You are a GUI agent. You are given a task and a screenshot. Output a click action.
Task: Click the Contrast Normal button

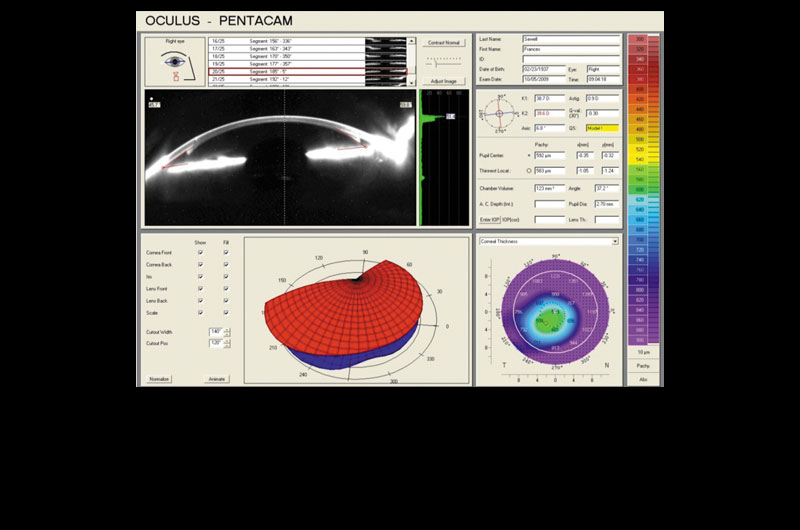click(x=443, y=43)
